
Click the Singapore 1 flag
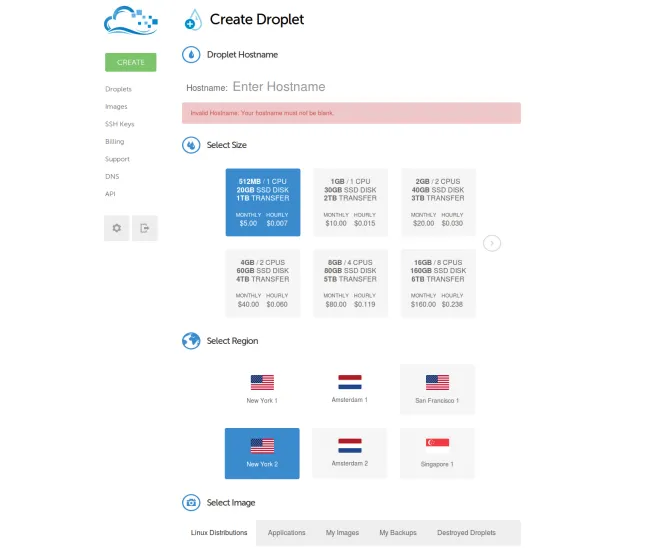[x=437, y=446]
